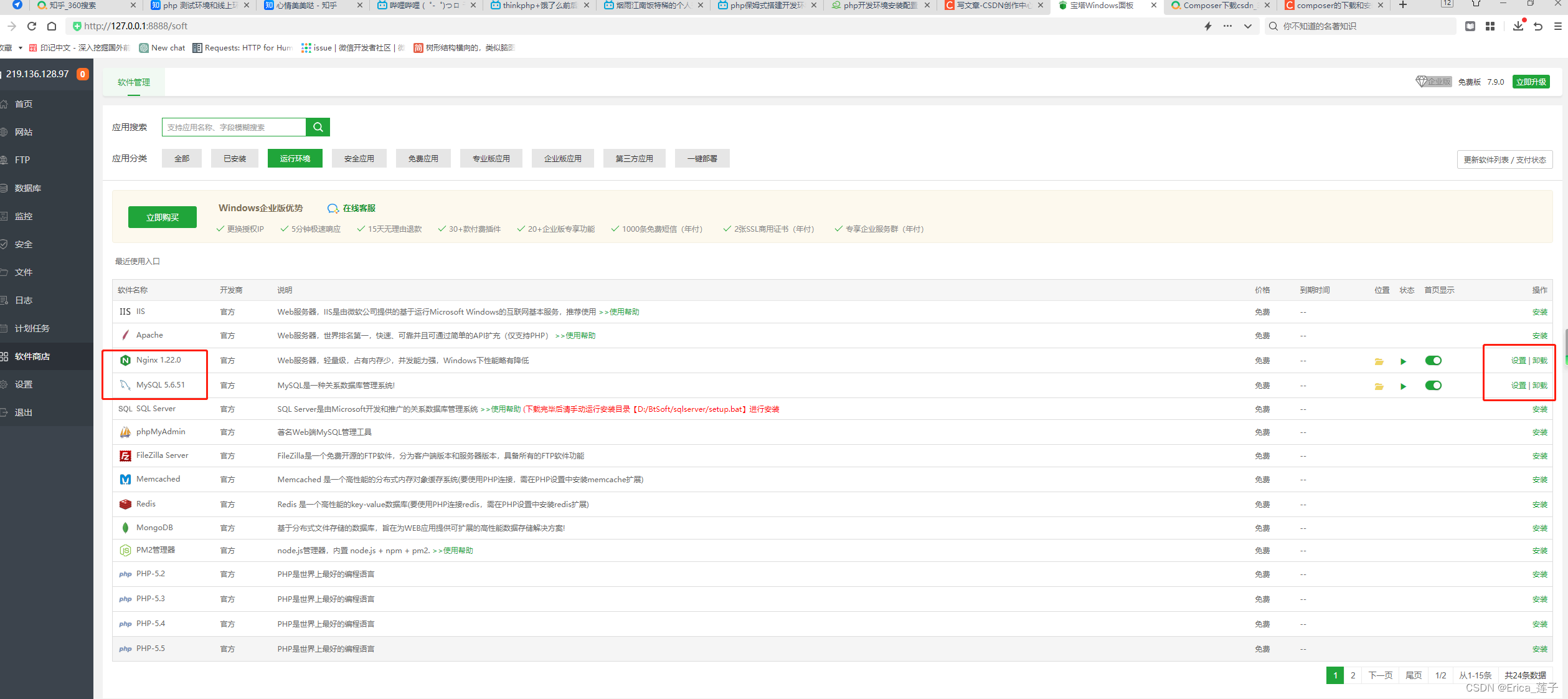Open 数据库 section in the sidebar
The width and height of the screenshot is (1568, 699).
23,188
